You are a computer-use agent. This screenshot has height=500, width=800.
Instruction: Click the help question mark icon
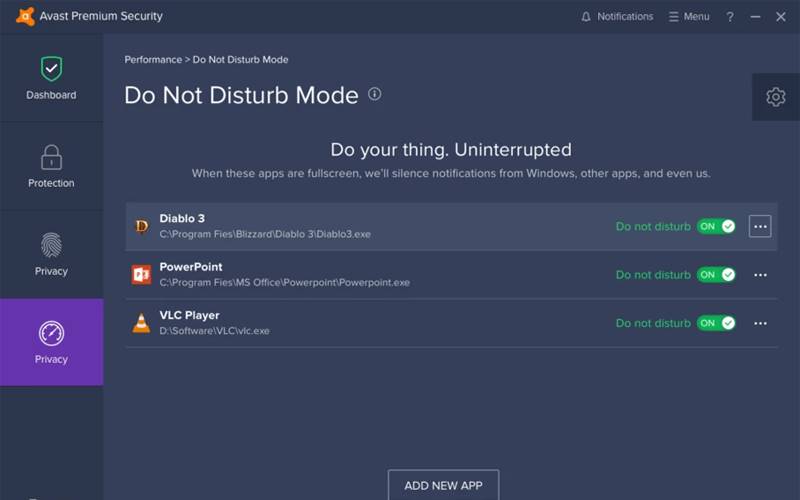[x=730, y=17]
